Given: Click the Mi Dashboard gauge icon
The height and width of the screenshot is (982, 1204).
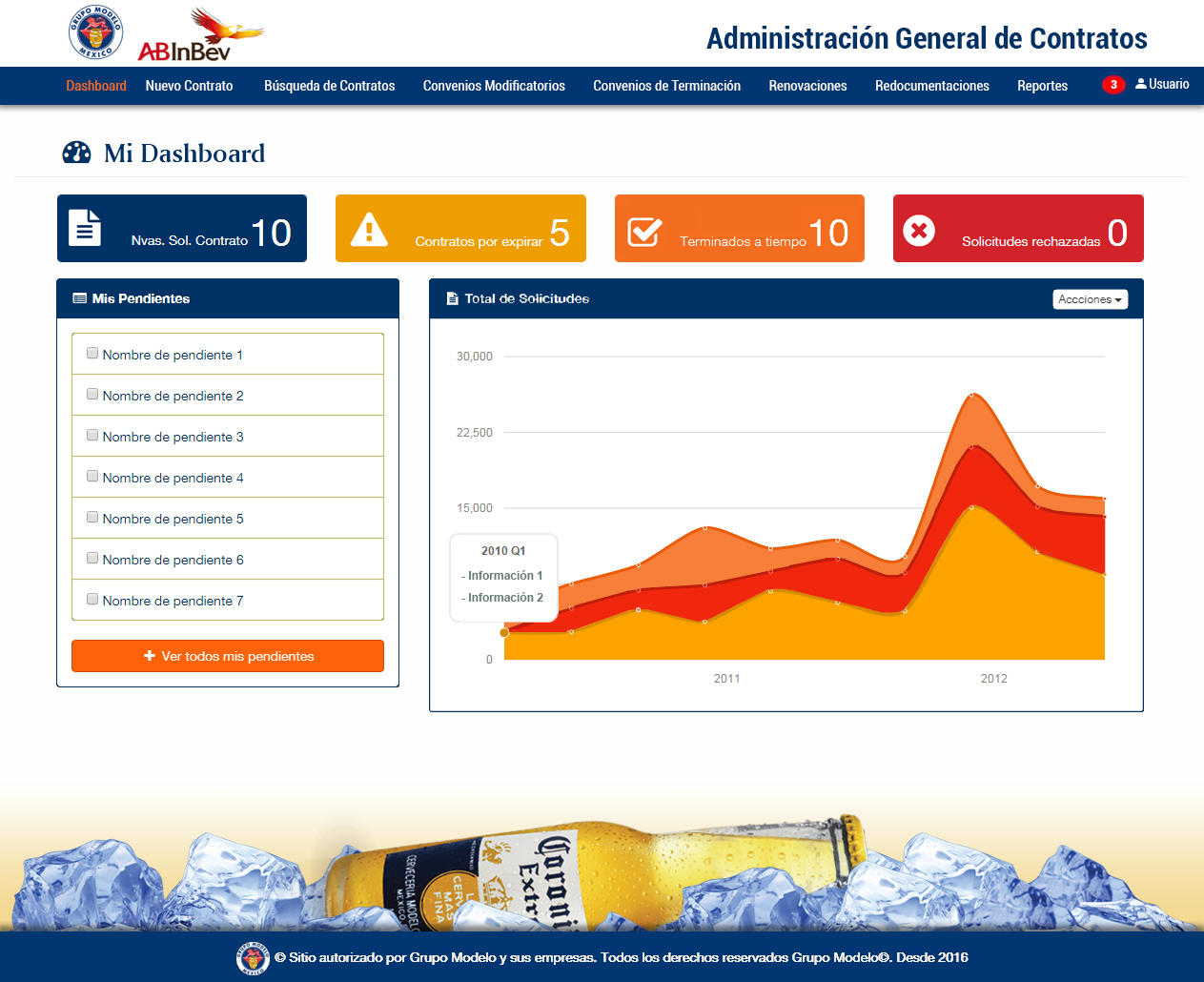Looking at the screenshot, I should tap(76, 153).
